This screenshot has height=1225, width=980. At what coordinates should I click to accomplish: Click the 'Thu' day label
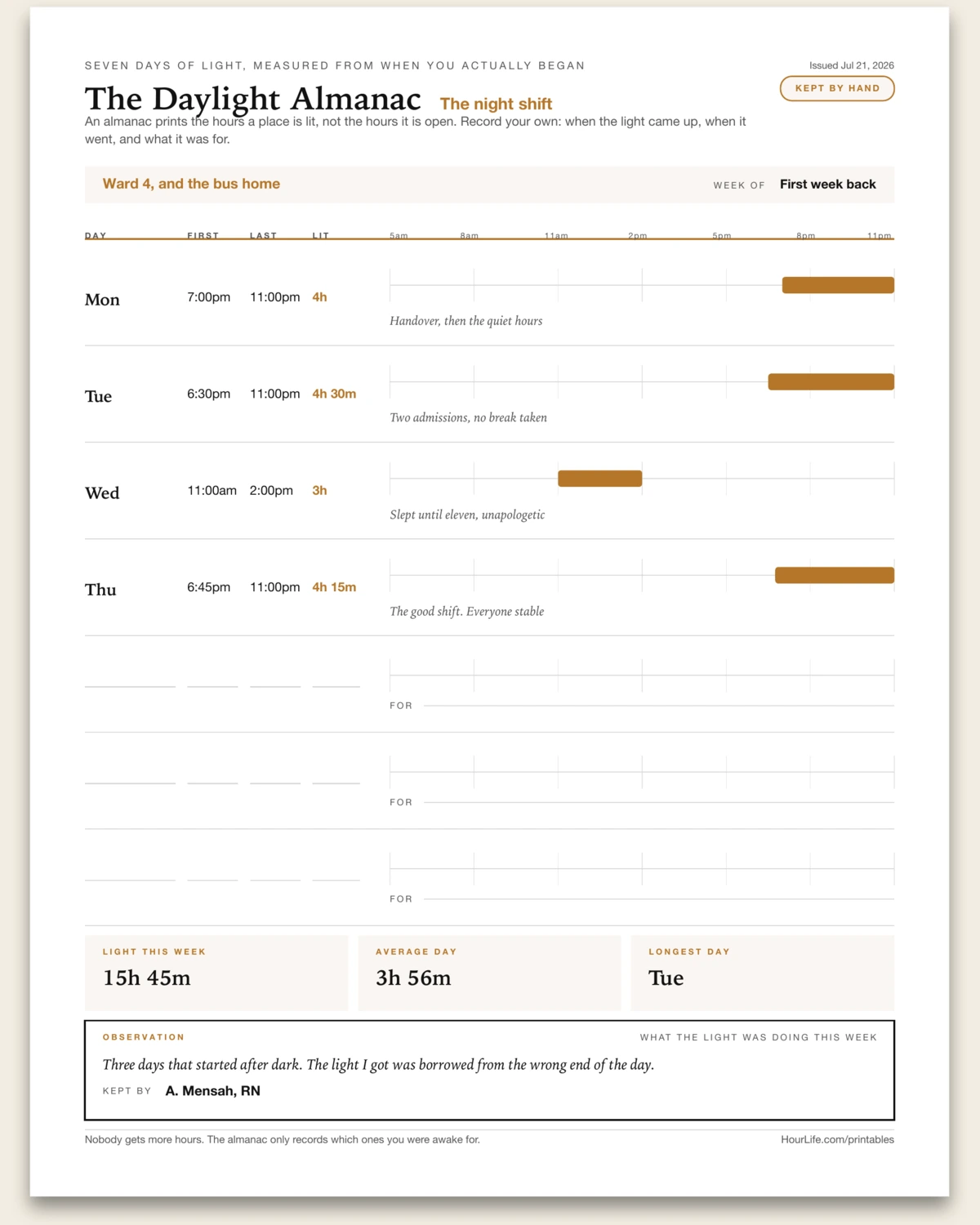pyautogui.click(x=100, y=590)
